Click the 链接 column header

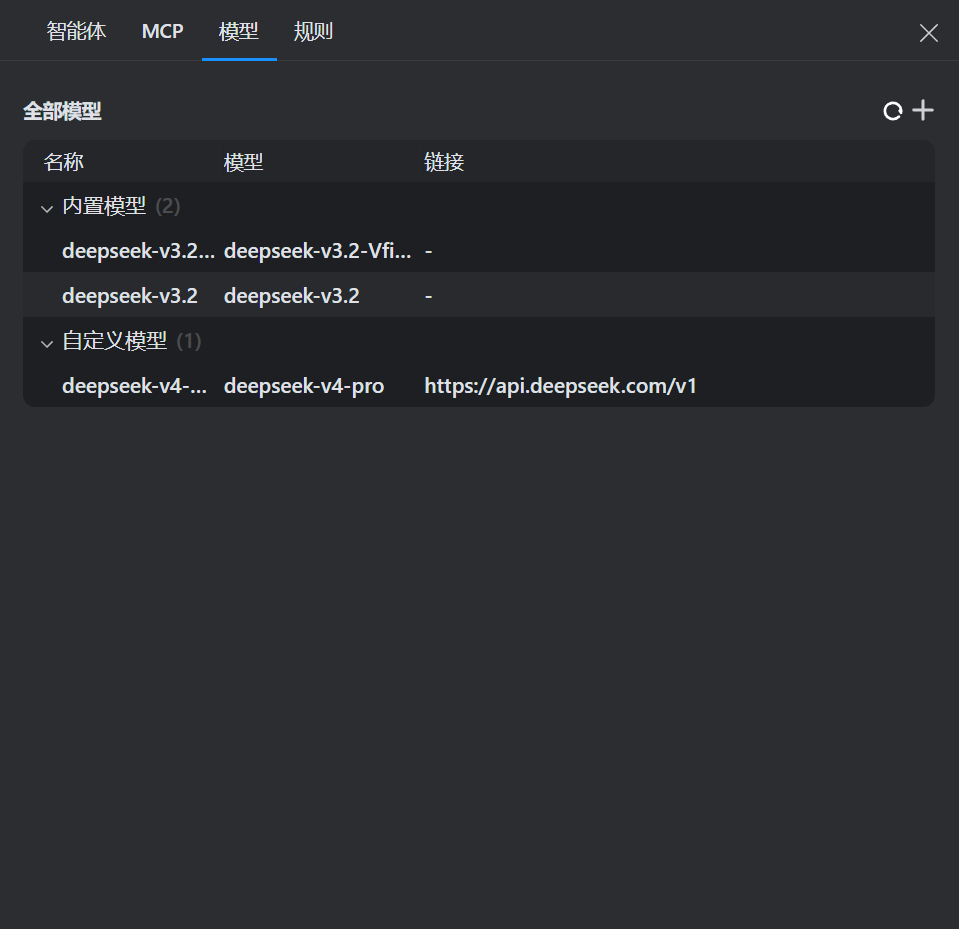pyautogui.click(x=444, y=162)
